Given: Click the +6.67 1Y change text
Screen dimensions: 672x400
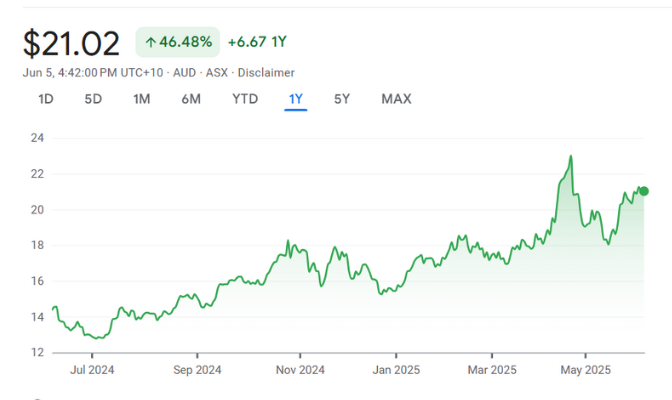Looking at the screenshot, I should point(258,42).
